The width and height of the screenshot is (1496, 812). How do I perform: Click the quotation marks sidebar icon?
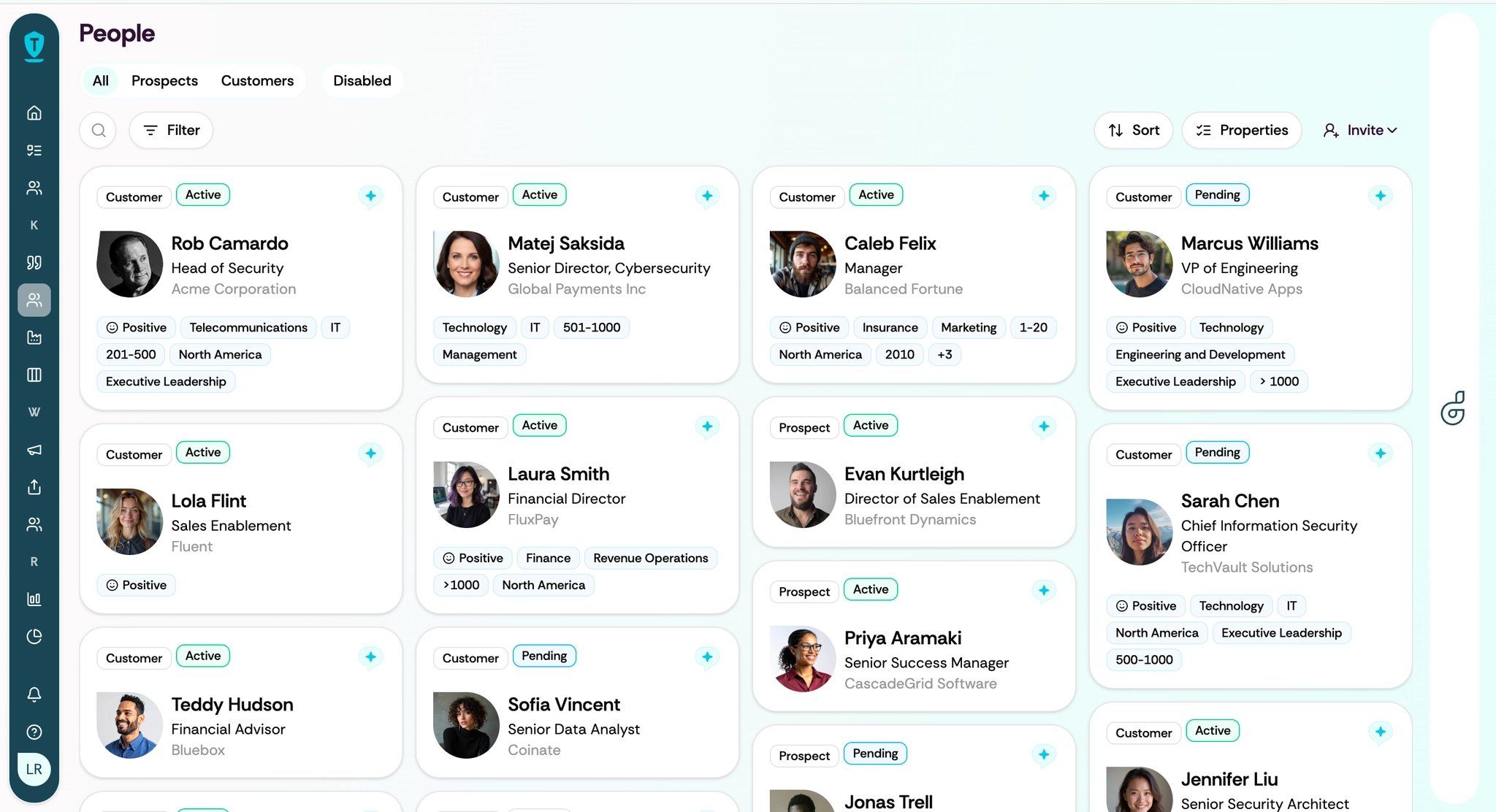tap(34, 262)
